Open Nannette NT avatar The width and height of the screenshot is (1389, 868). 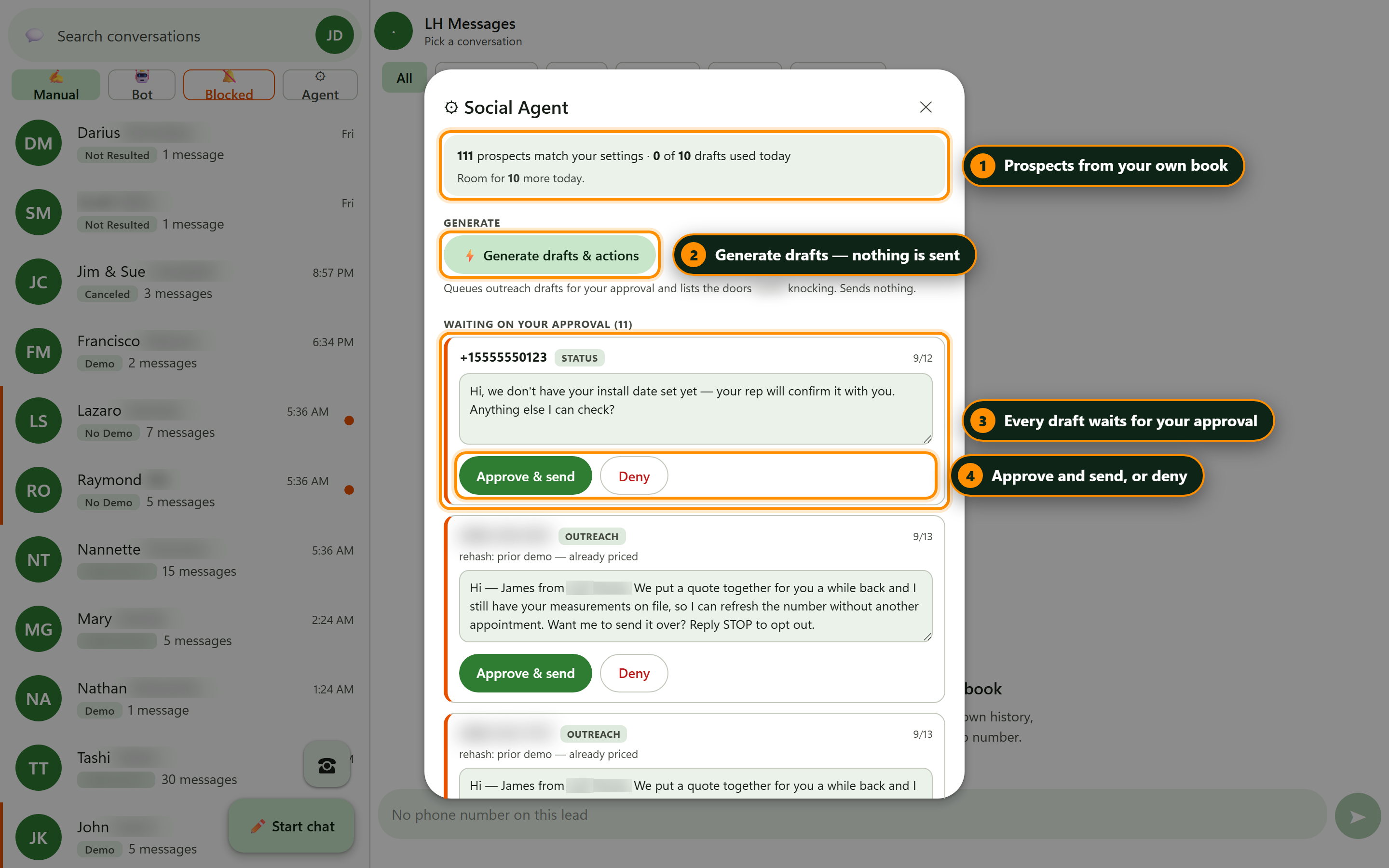point(39,560)
